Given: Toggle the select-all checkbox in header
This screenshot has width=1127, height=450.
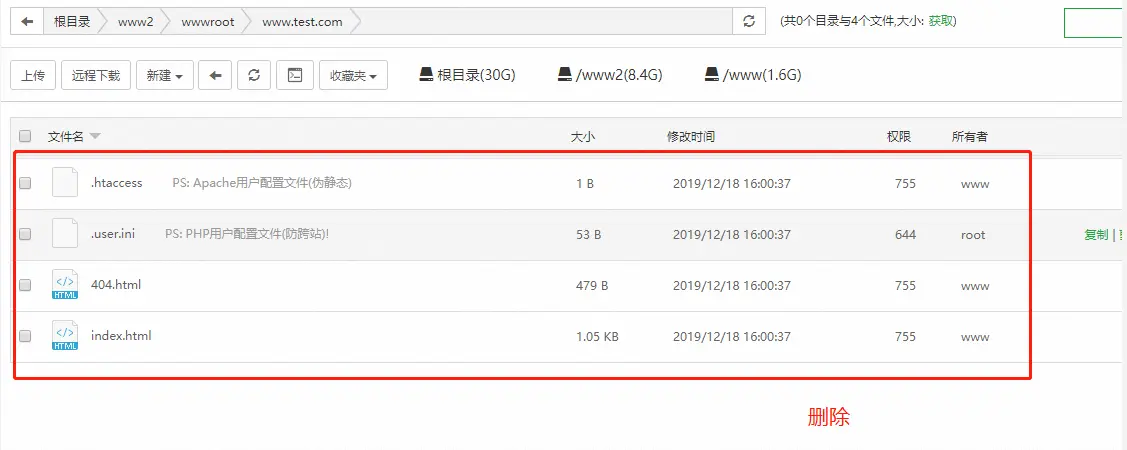Looking at the screenshot, I should 26,136.
